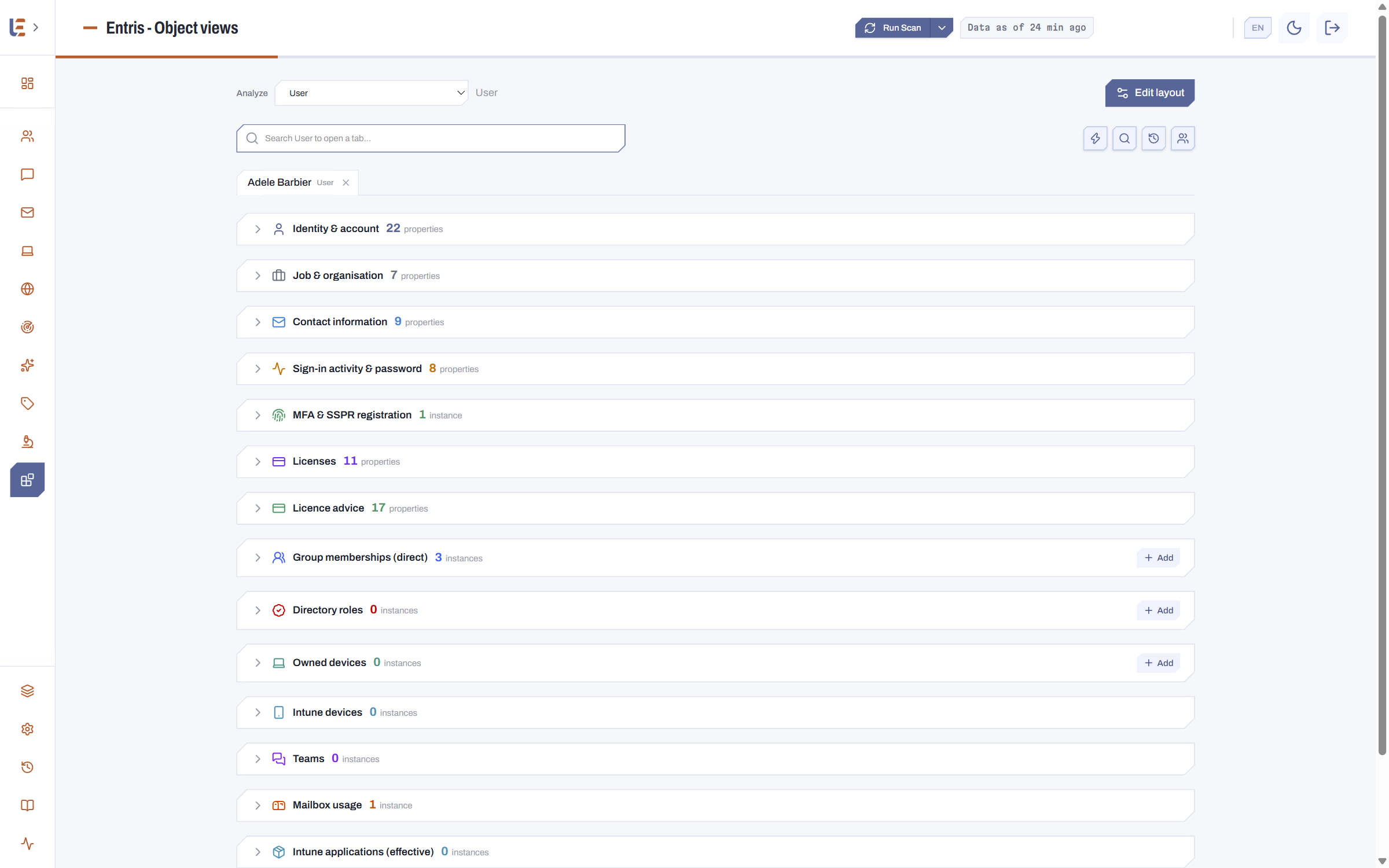The height and width of the screenshot is (868, 1389).
Task: Open the target radar icon in sidebar
Action: coord(27,327)
